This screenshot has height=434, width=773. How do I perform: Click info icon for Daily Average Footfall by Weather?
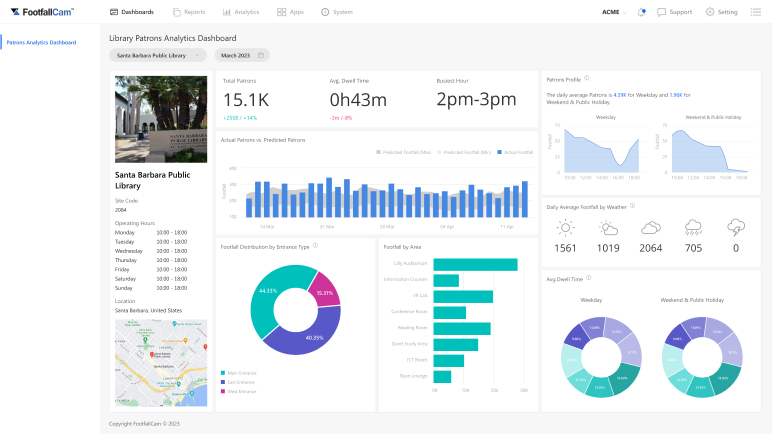(x=633, y=207)
